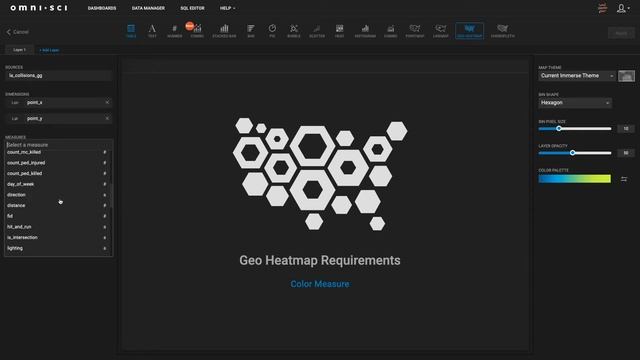Click the Color Palette gradient bar
This screenshot has height=360, width=640.
click(x=574, y=179)
